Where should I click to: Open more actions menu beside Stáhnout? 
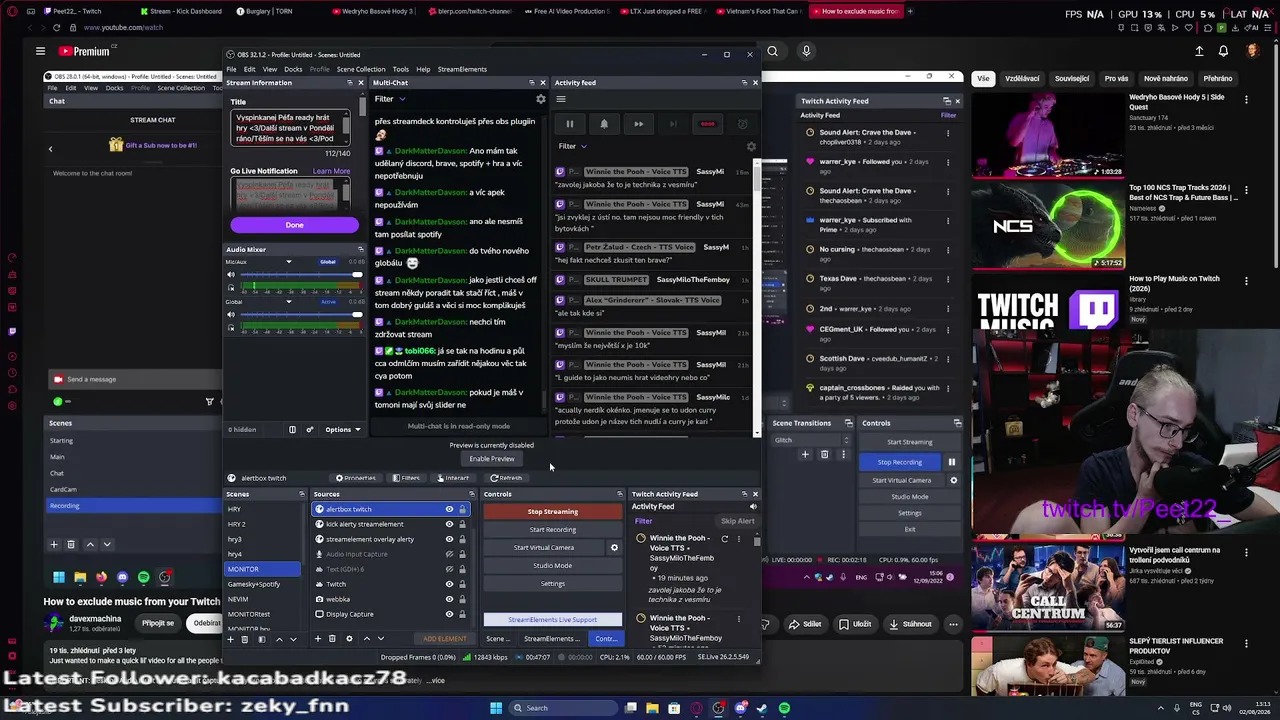953,624
